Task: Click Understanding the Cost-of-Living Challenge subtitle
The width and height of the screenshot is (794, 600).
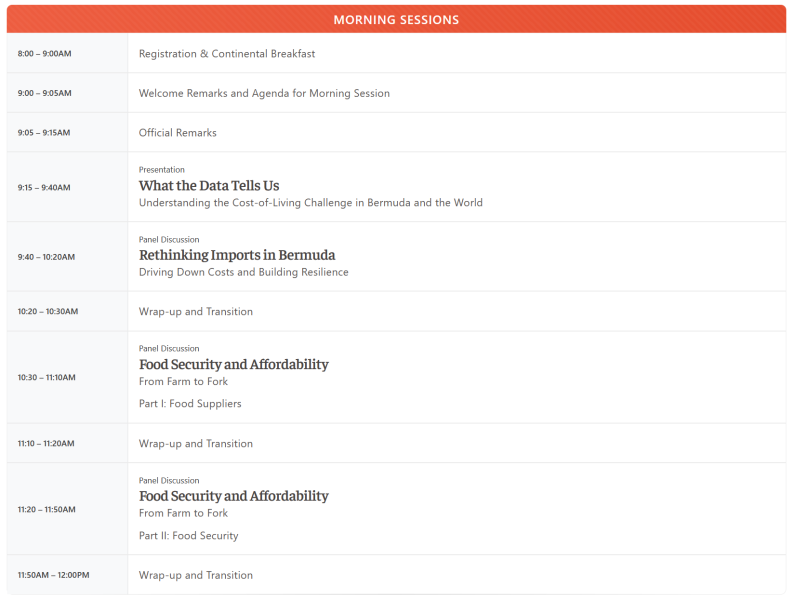Action: tap(310, 203)
